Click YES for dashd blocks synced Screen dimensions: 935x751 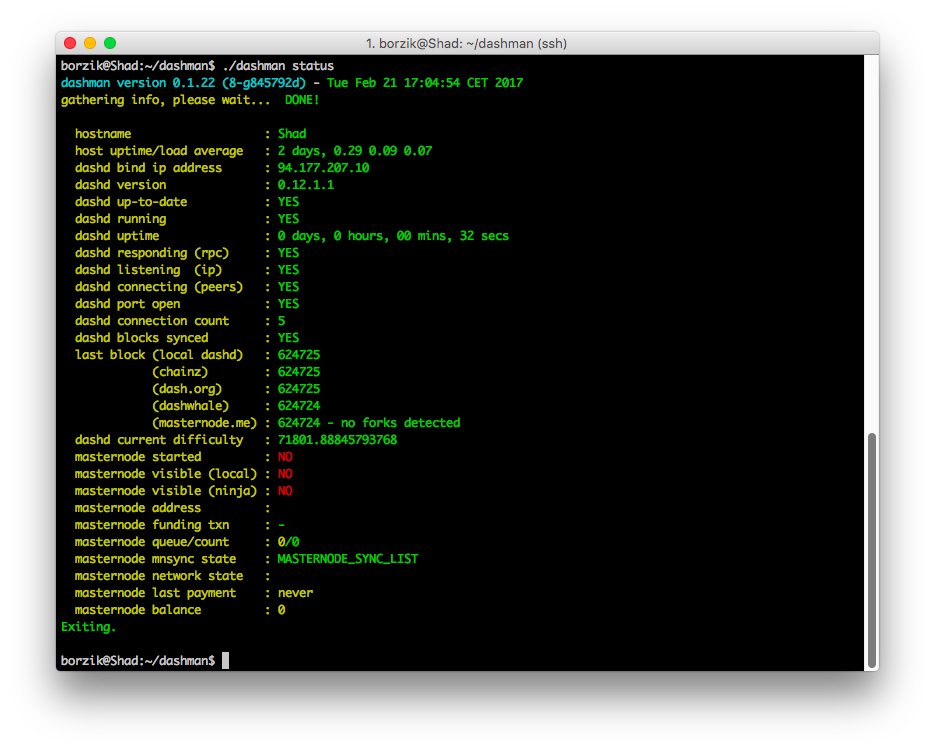click(289, 338)
